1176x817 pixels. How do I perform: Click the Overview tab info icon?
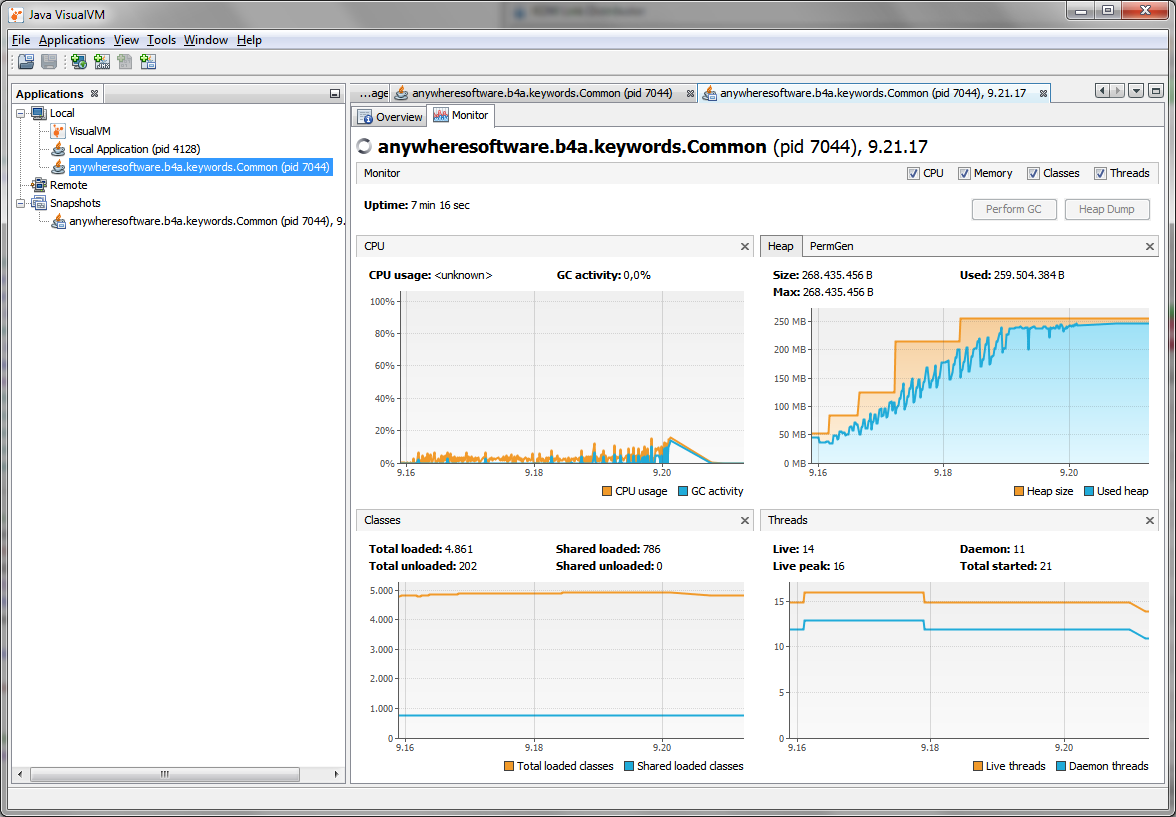364,117
